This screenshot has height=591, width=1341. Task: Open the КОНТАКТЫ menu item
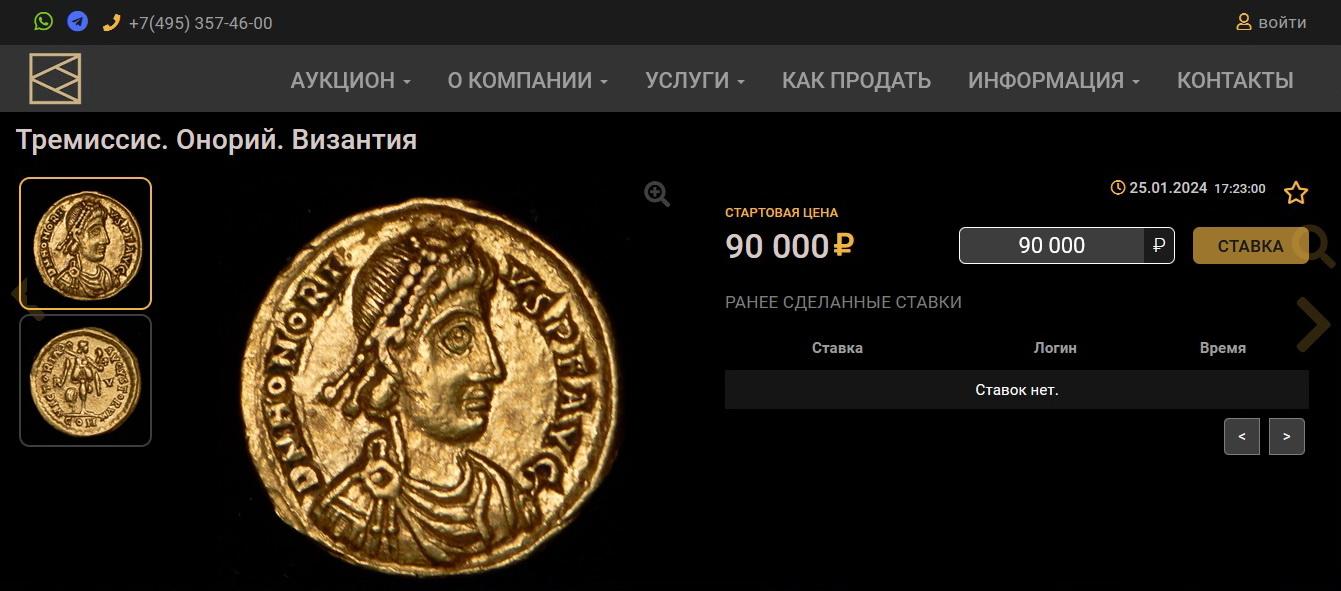(x=1235, y=81)
